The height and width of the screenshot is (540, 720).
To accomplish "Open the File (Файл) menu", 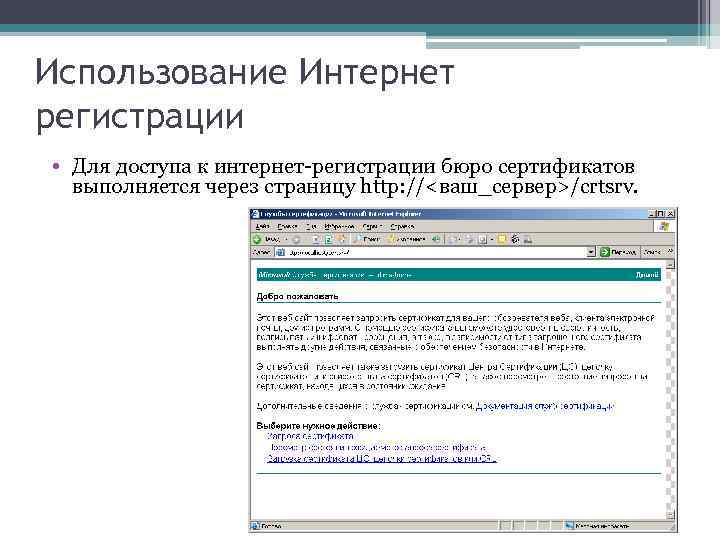I will click(x=262, y=227).
